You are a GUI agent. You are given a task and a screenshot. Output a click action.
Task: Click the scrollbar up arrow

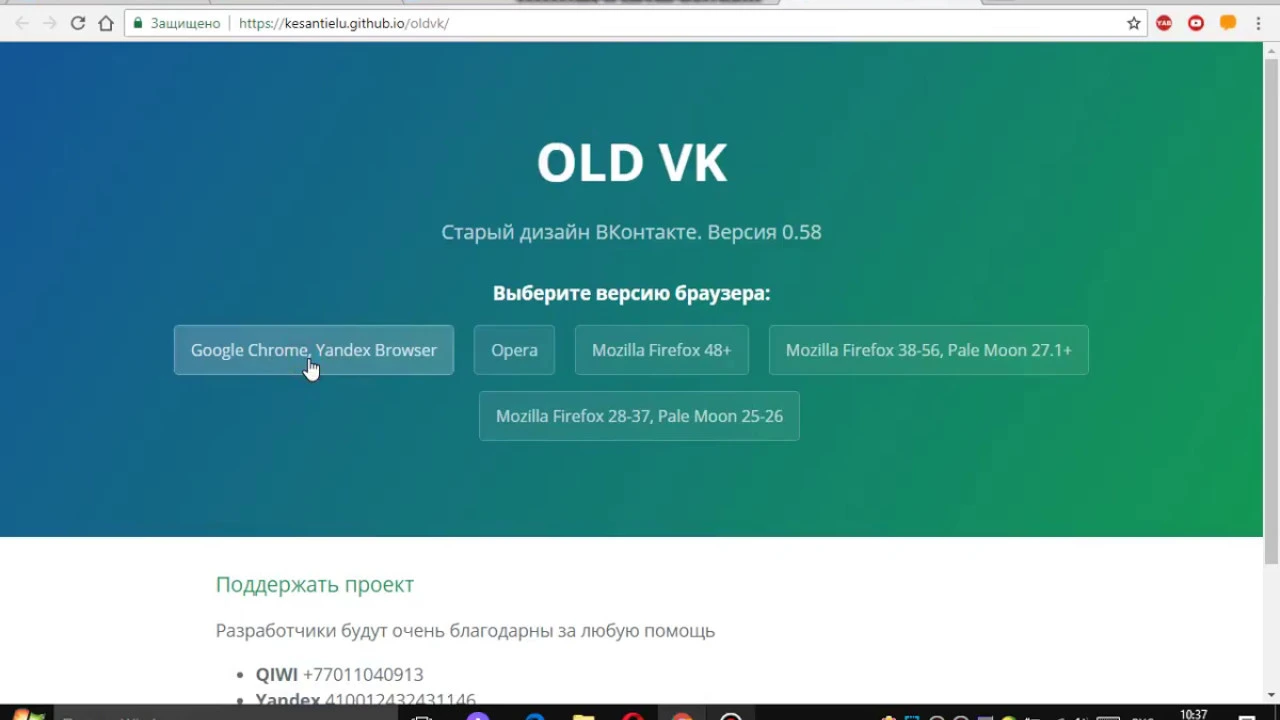[x=1271, y=50]
